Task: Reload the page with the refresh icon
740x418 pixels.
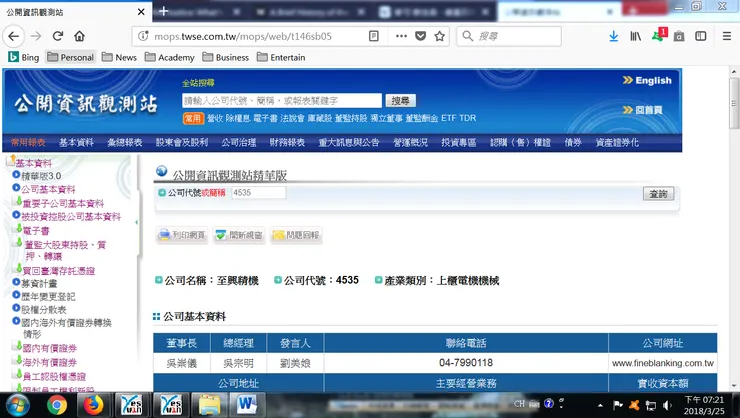Action: point(58,36)
